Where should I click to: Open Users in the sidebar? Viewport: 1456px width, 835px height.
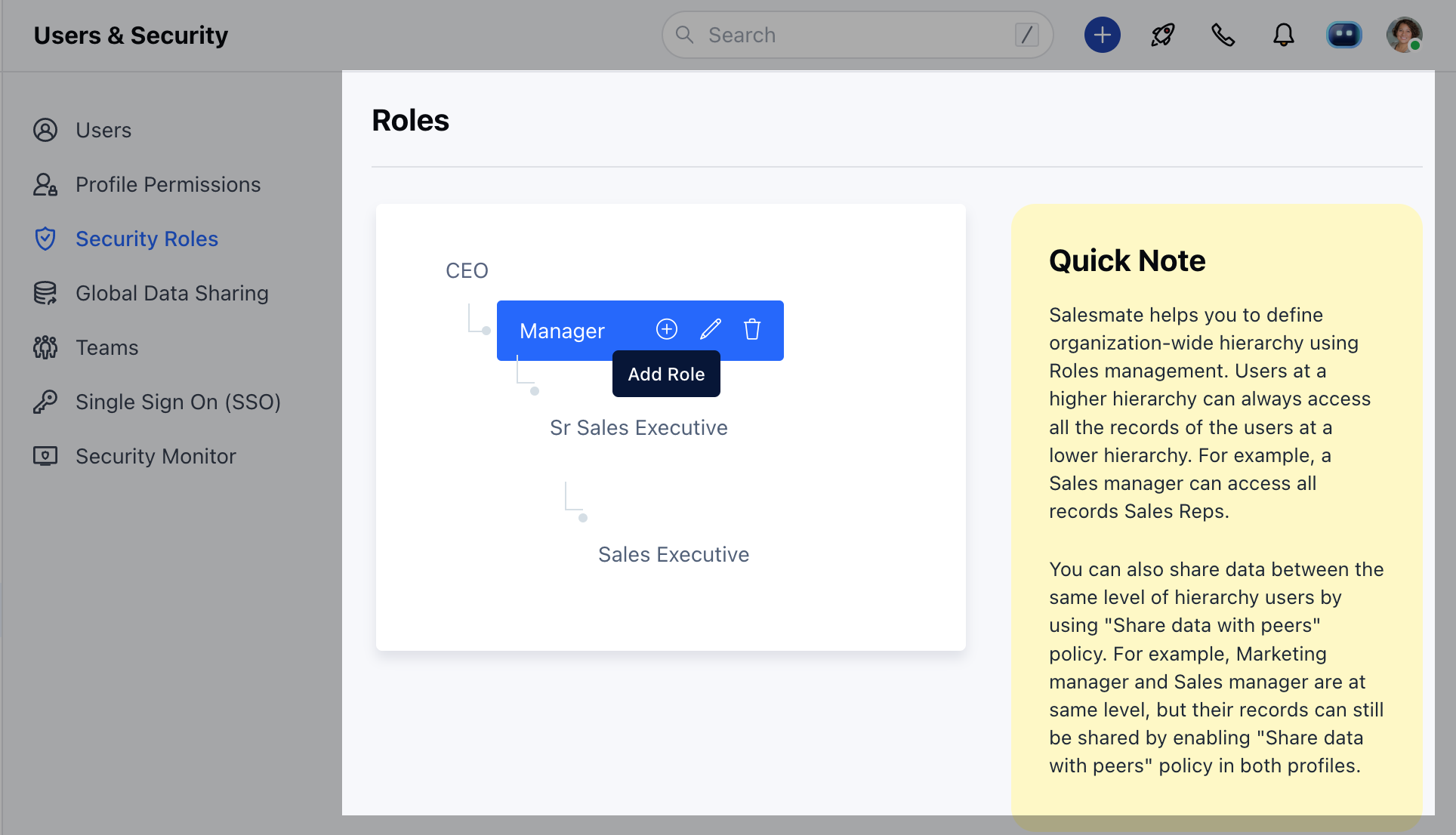coord(103,130)
